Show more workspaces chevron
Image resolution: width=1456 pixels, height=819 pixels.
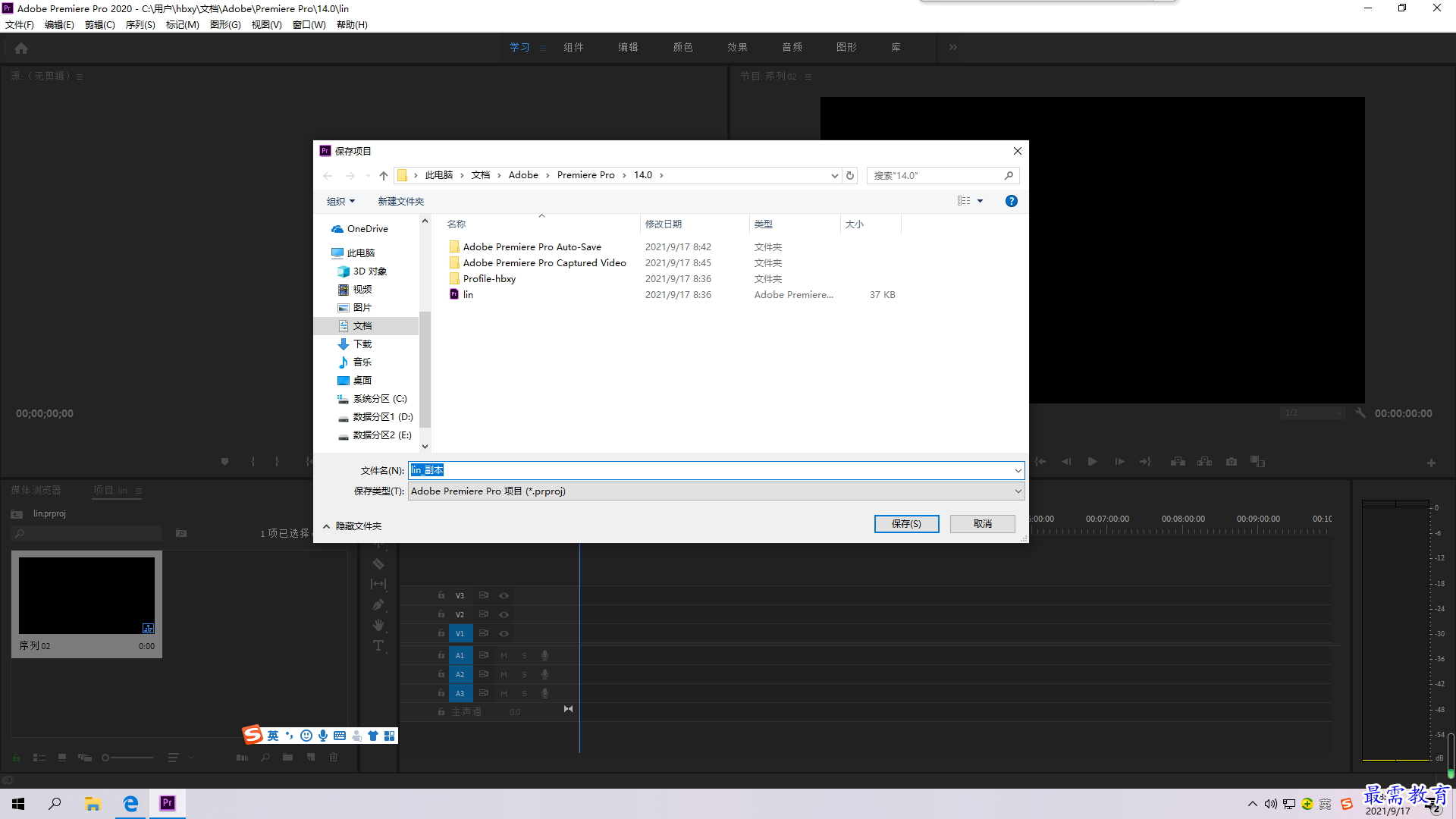pyautogui.click(x=953, y=47)
